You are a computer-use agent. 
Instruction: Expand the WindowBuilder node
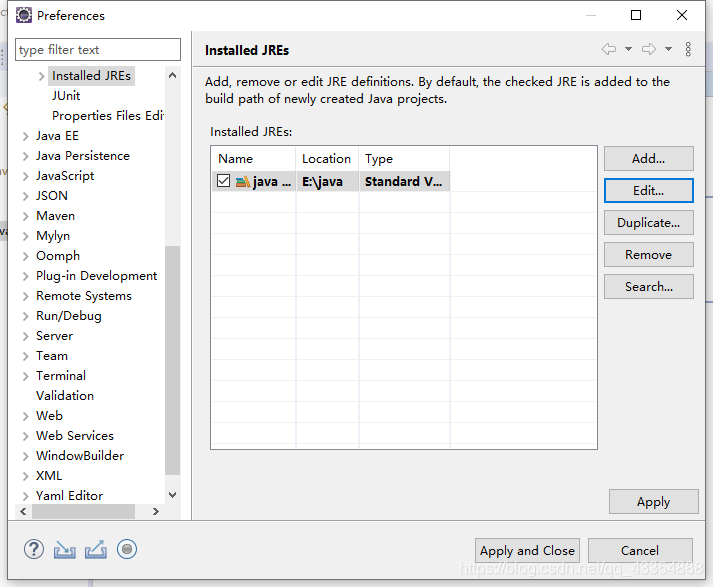tap(25, 456)
